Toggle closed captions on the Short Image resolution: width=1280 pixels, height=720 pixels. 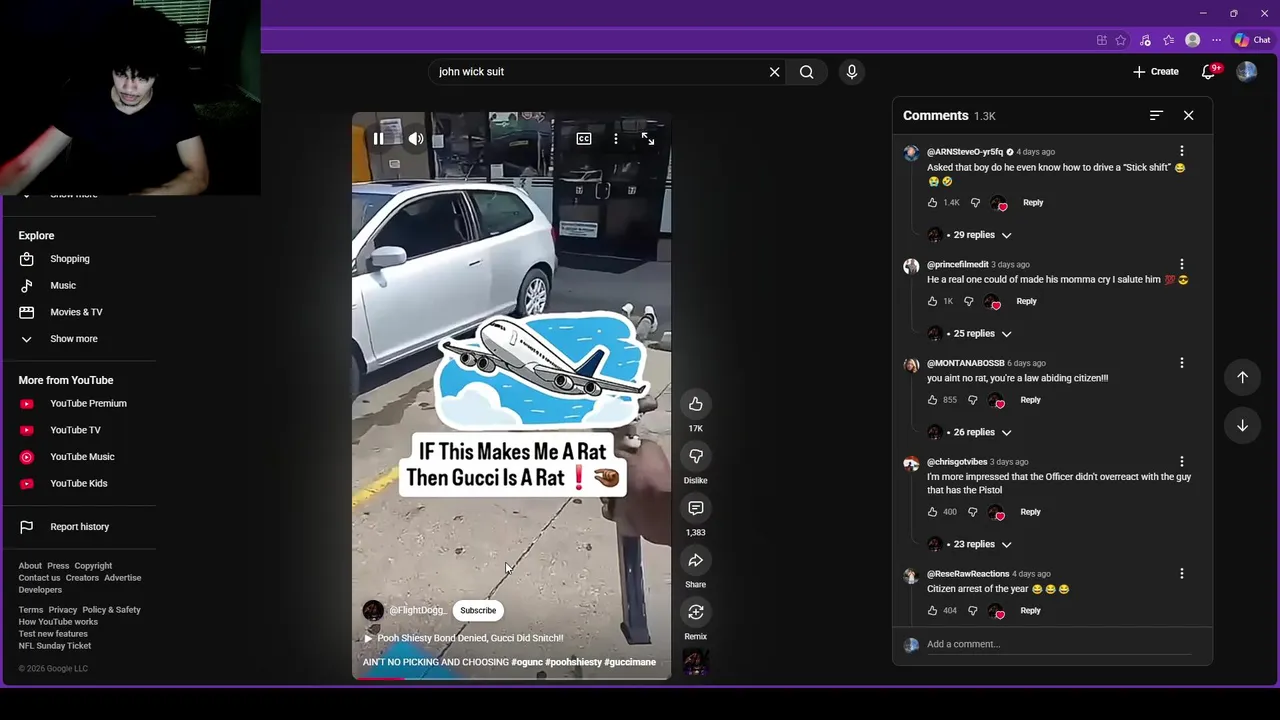[584, 139]
